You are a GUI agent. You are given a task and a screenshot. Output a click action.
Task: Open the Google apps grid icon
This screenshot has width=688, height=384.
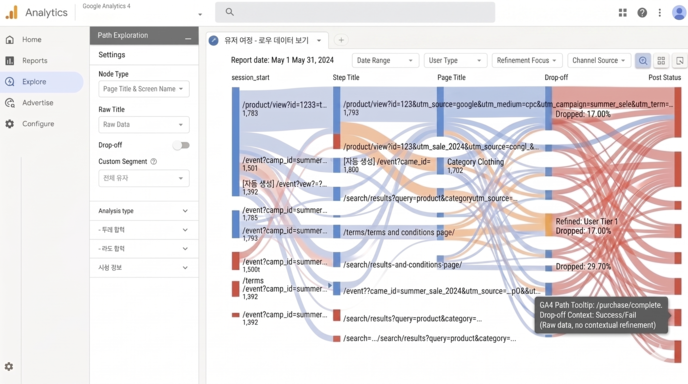pyautogui.click(x=623, y=13)
